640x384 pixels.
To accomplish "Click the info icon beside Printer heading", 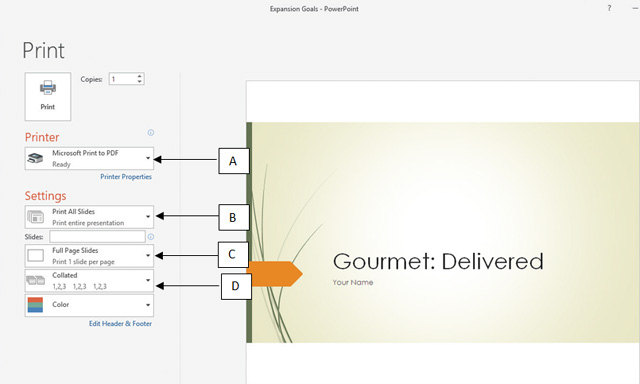I will point(151,133).
